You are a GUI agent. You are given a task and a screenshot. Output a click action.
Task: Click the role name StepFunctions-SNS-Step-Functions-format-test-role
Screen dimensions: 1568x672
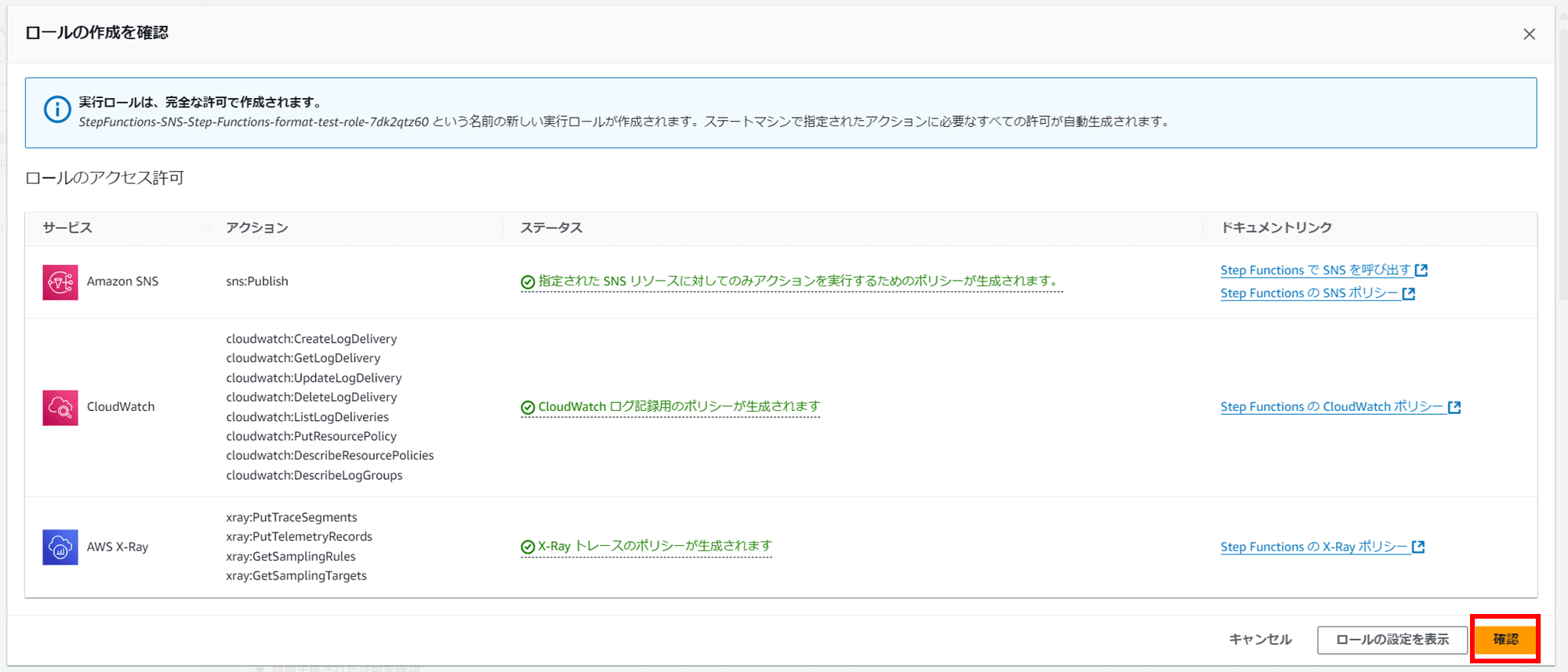(253, 122)
